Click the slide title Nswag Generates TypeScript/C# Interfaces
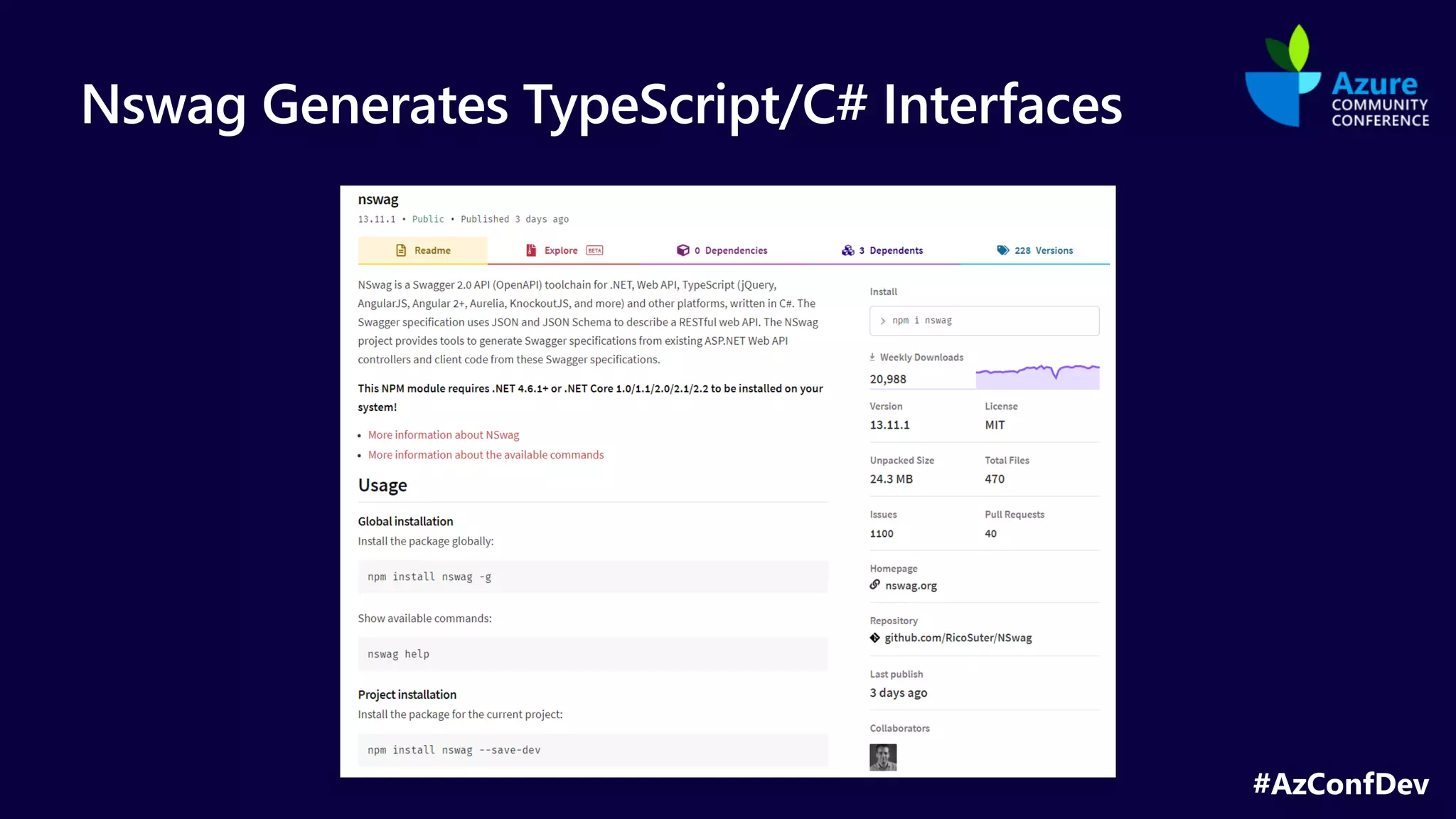This screenshot has height=819, width=1456. 601,105
